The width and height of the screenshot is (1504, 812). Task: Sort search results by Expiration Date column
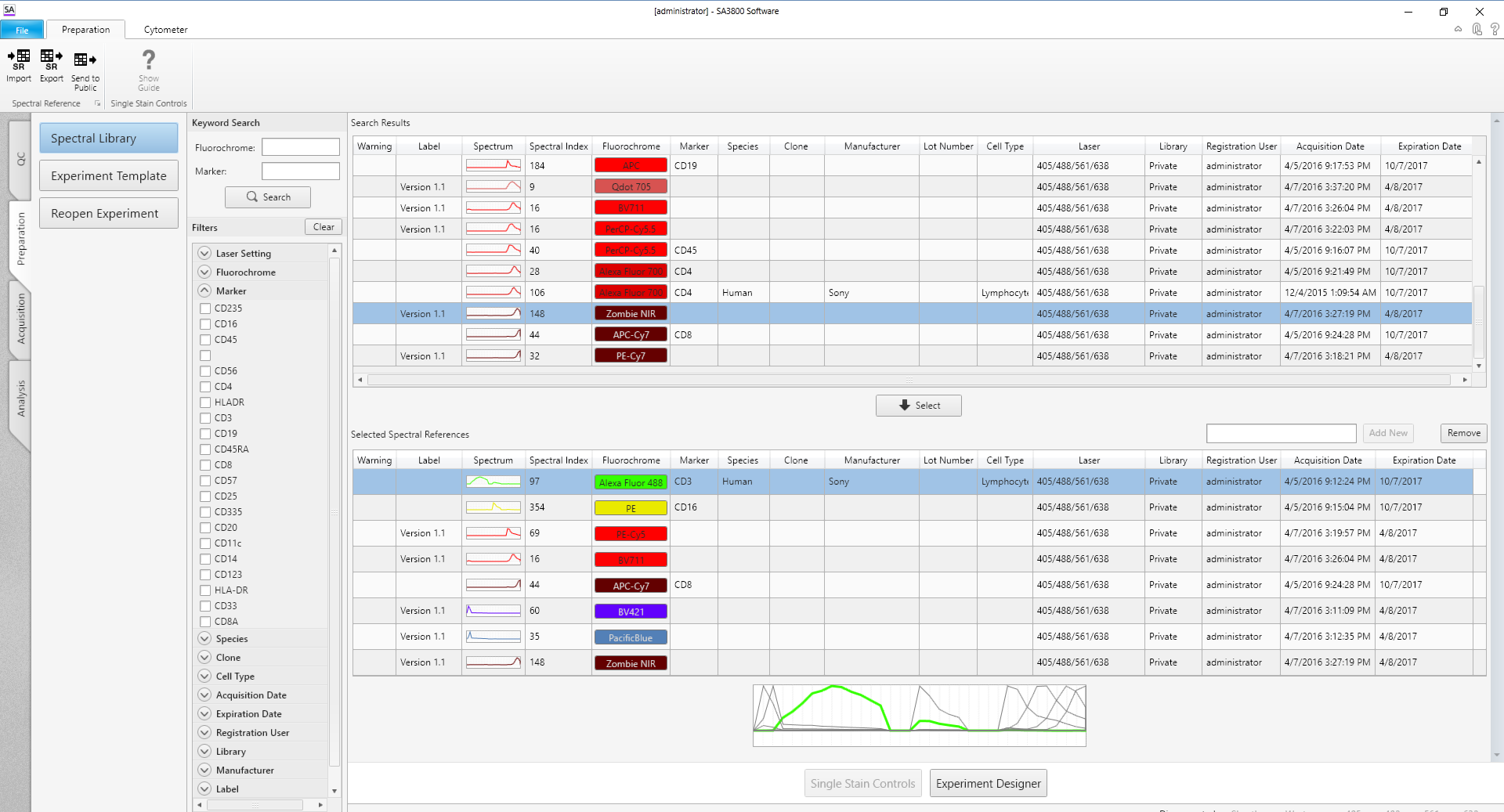[x=1429, y=146]
